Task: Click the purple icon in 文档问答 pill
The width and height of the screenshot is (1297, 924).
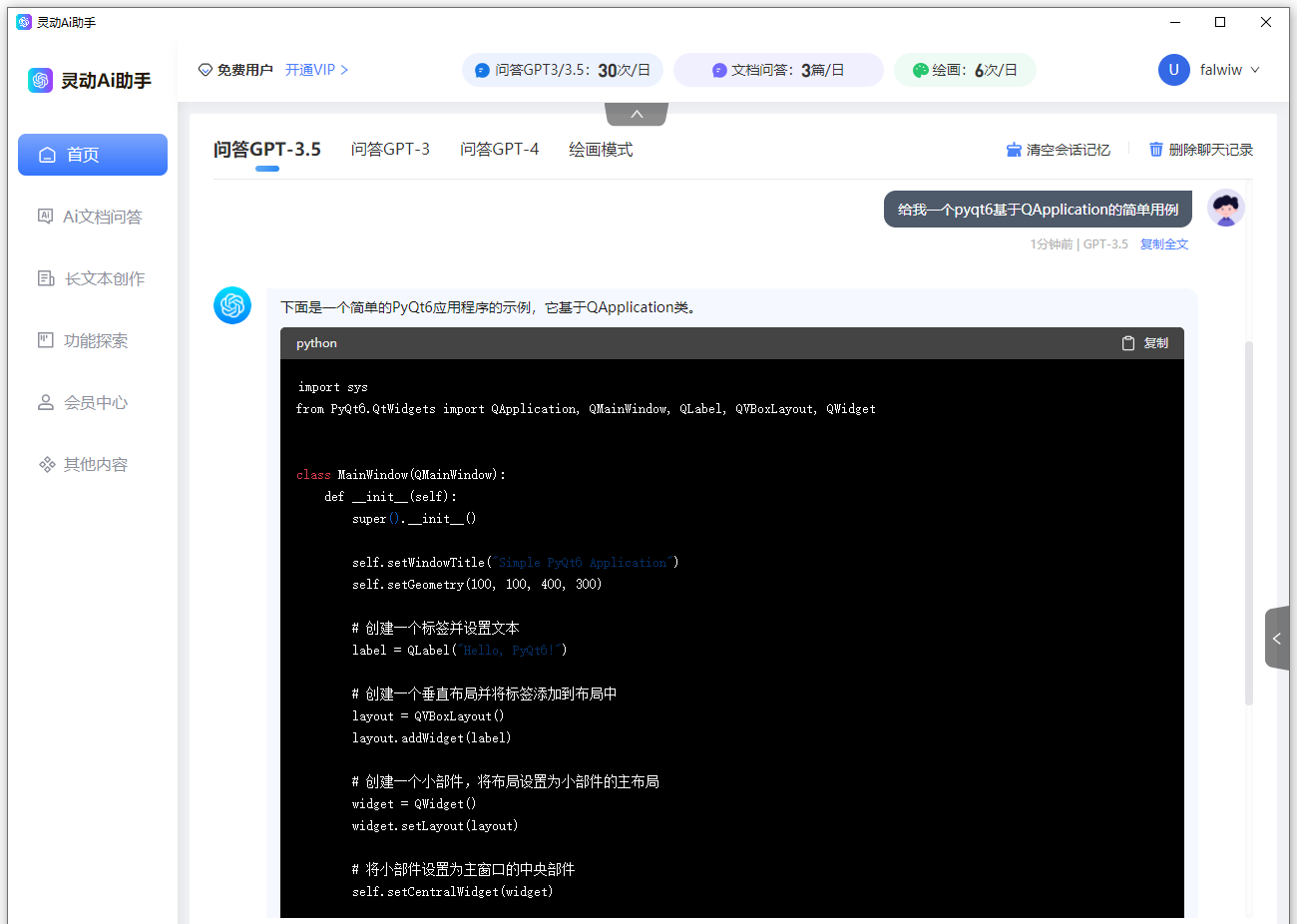Action: [719, 70]
